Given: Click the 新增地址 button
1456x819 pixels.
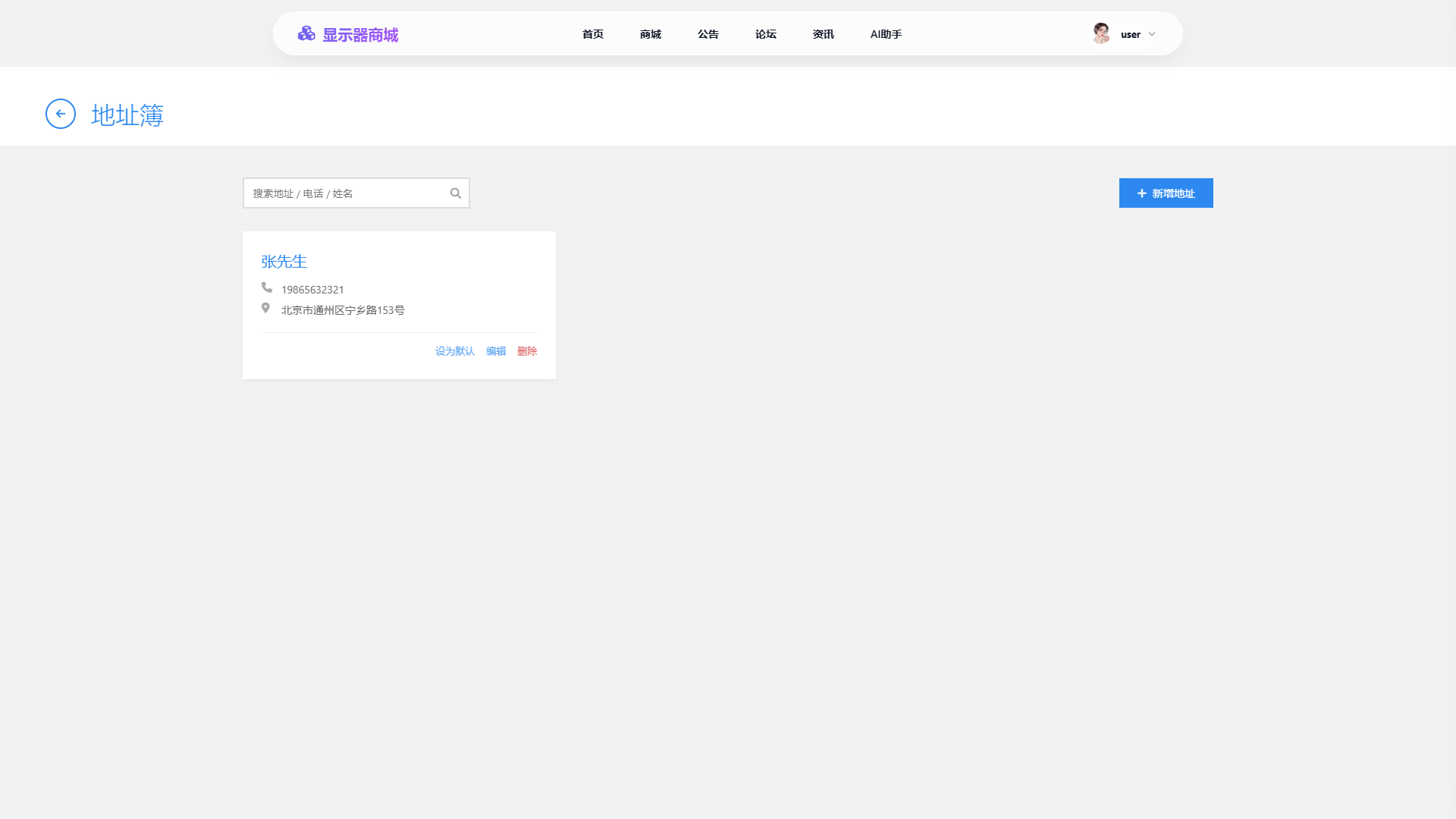Looking at the screenshot, I should [1166, 193].
